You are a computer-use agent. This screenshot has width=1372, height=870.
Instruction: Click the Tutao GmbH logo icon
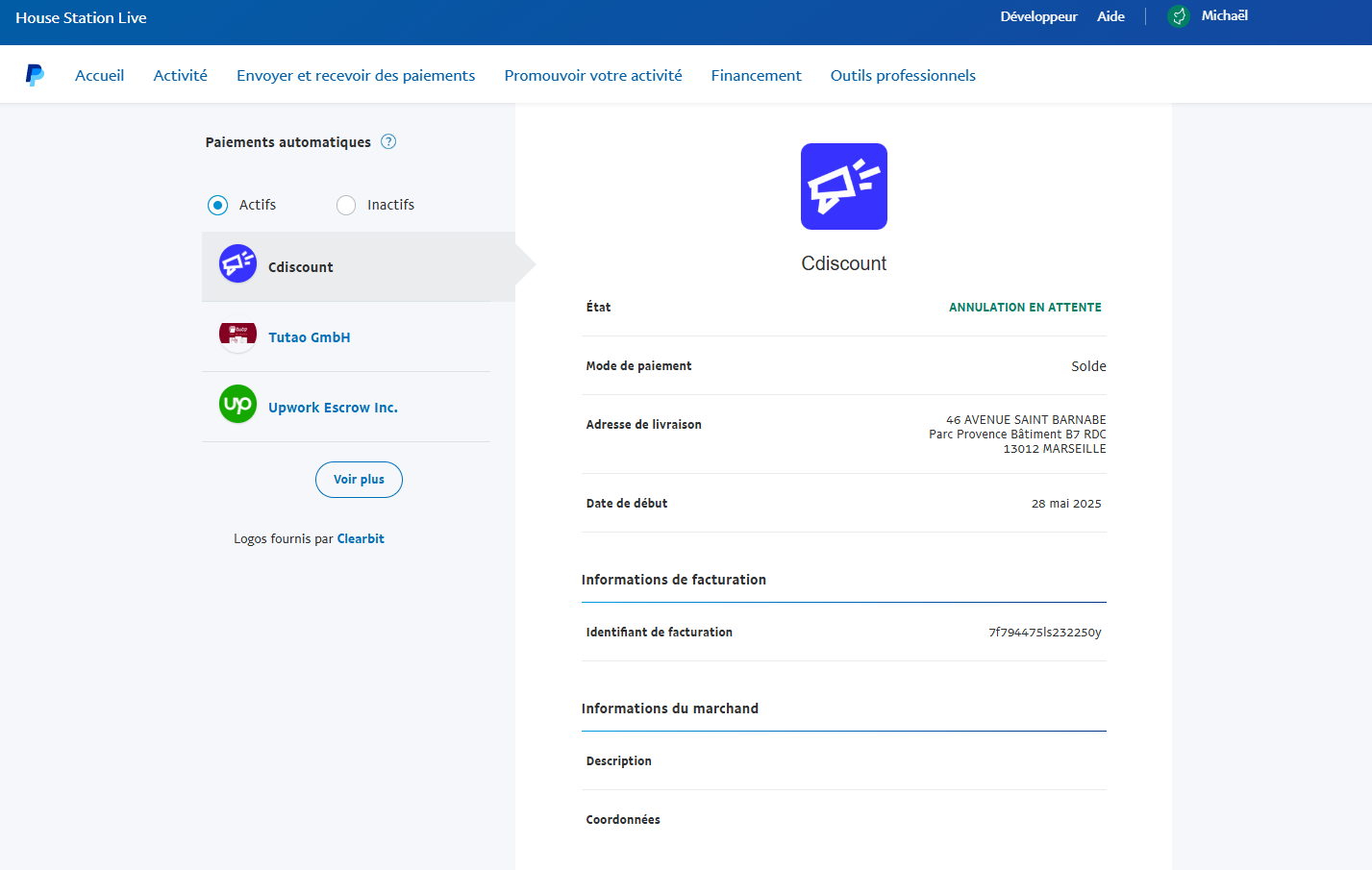point(237,336)
